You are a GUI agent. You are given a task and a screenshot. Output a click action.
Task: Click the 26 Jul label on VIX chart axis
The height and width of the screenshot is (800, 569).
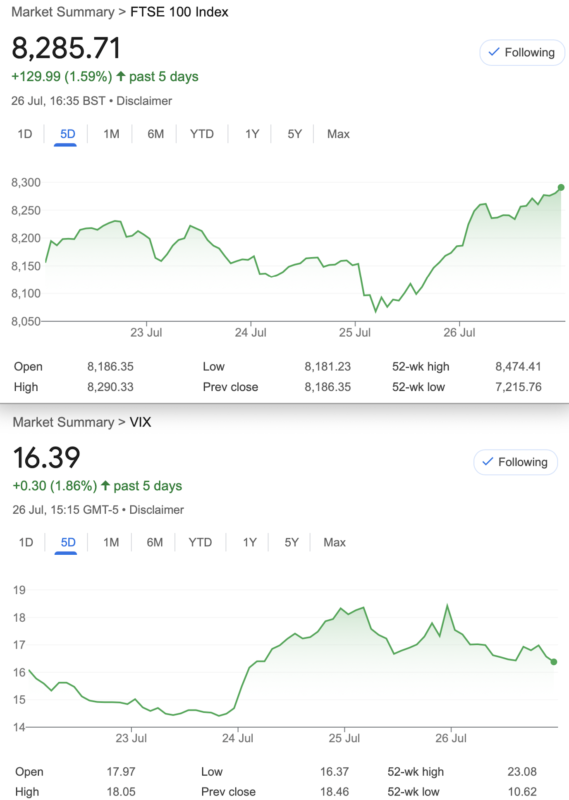point(451,738)
